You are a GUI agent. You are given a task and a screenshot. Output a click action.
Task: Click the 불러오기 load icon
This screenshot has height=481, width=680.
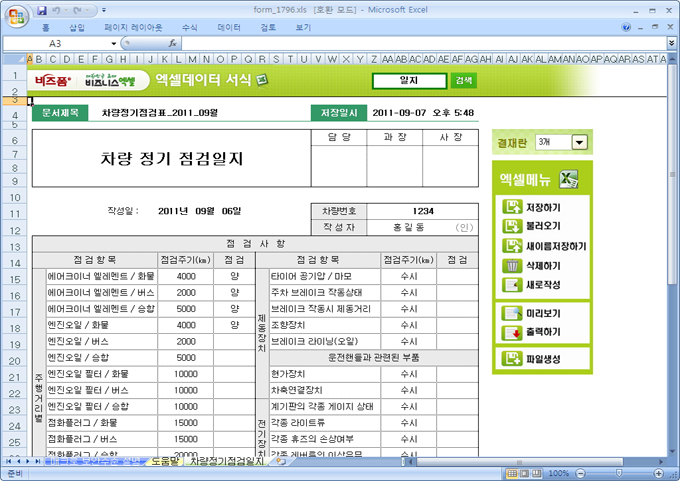[512, 226]
